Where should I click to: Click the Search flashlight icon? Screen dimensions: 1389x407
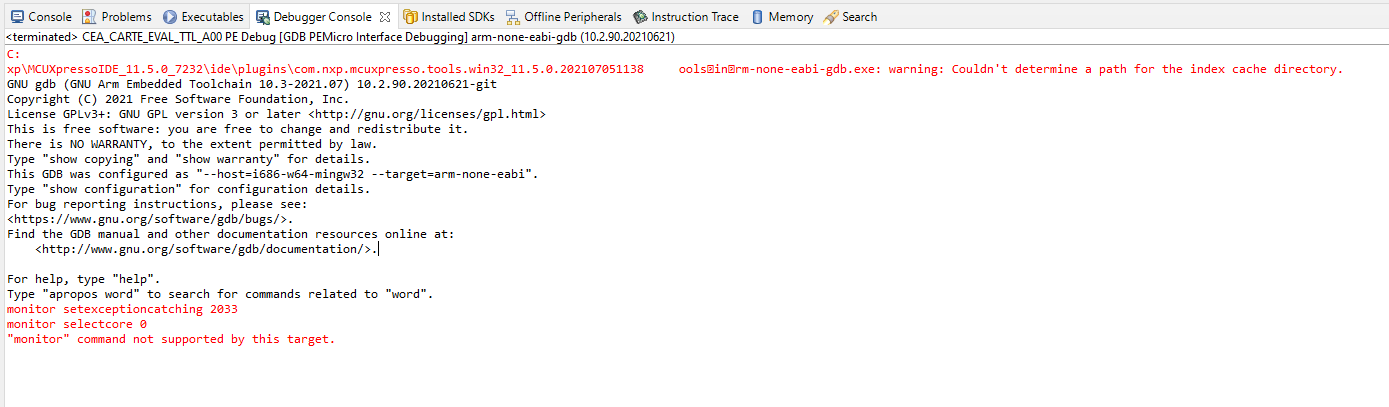click(831, 17)
